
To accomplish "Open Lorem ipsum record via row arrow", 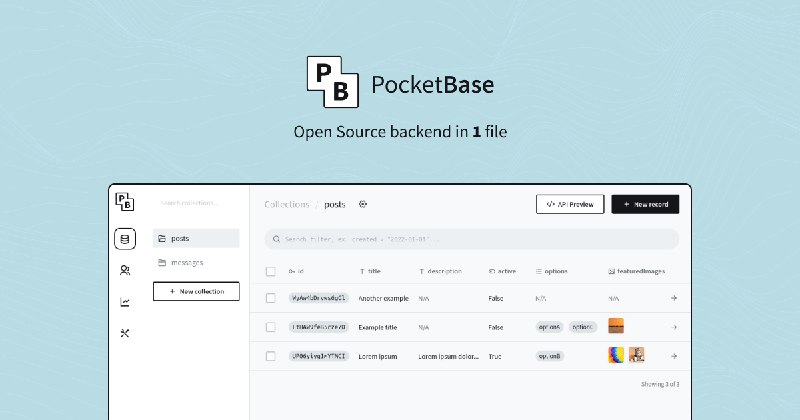I will 674,356.
